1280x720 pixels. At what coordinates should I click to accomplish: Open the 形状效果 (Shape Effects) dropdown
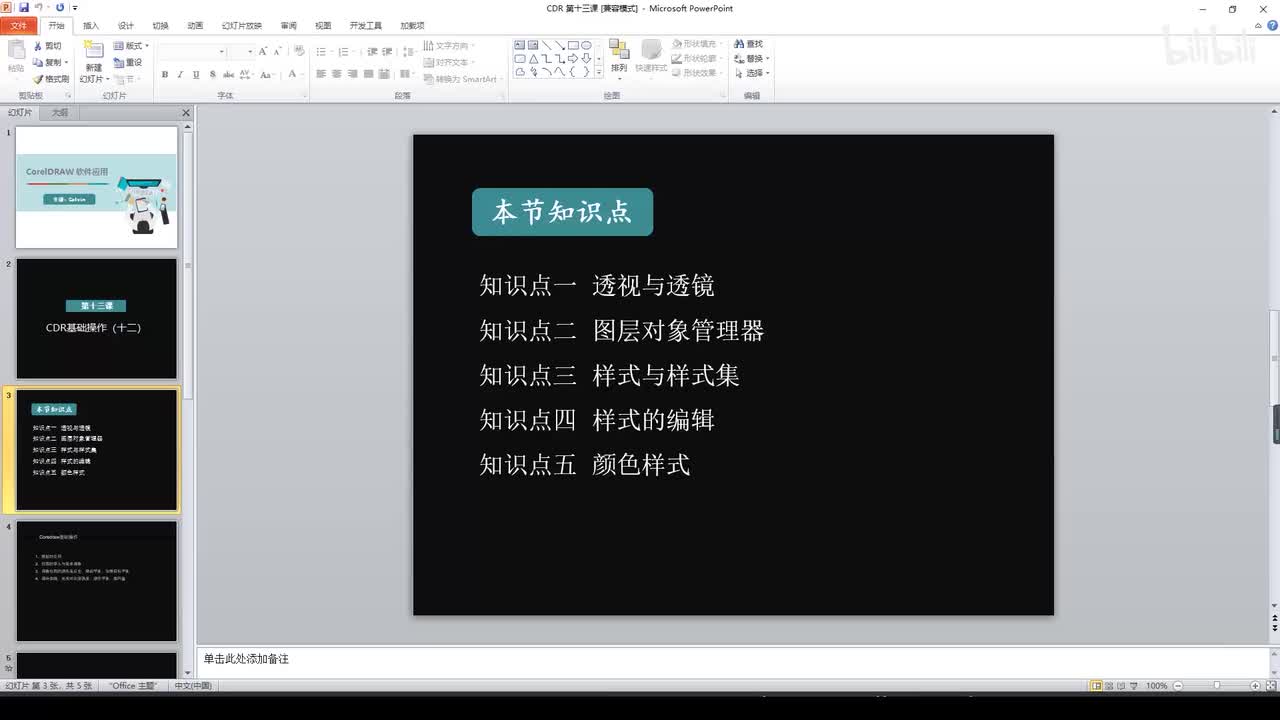[696, 73]
